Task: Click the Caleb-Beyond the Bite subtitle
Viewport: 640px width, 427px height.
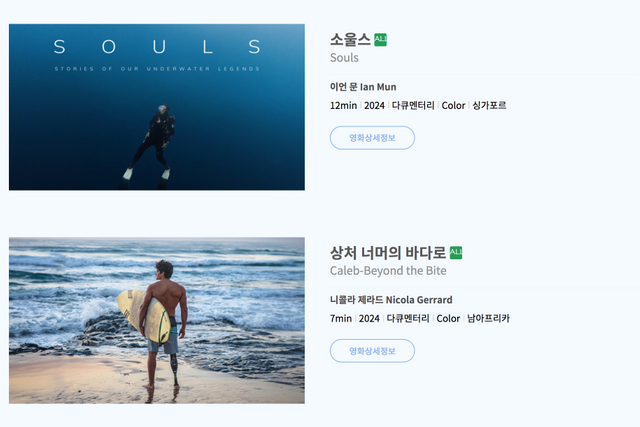Action: click(x=388, y=271)
